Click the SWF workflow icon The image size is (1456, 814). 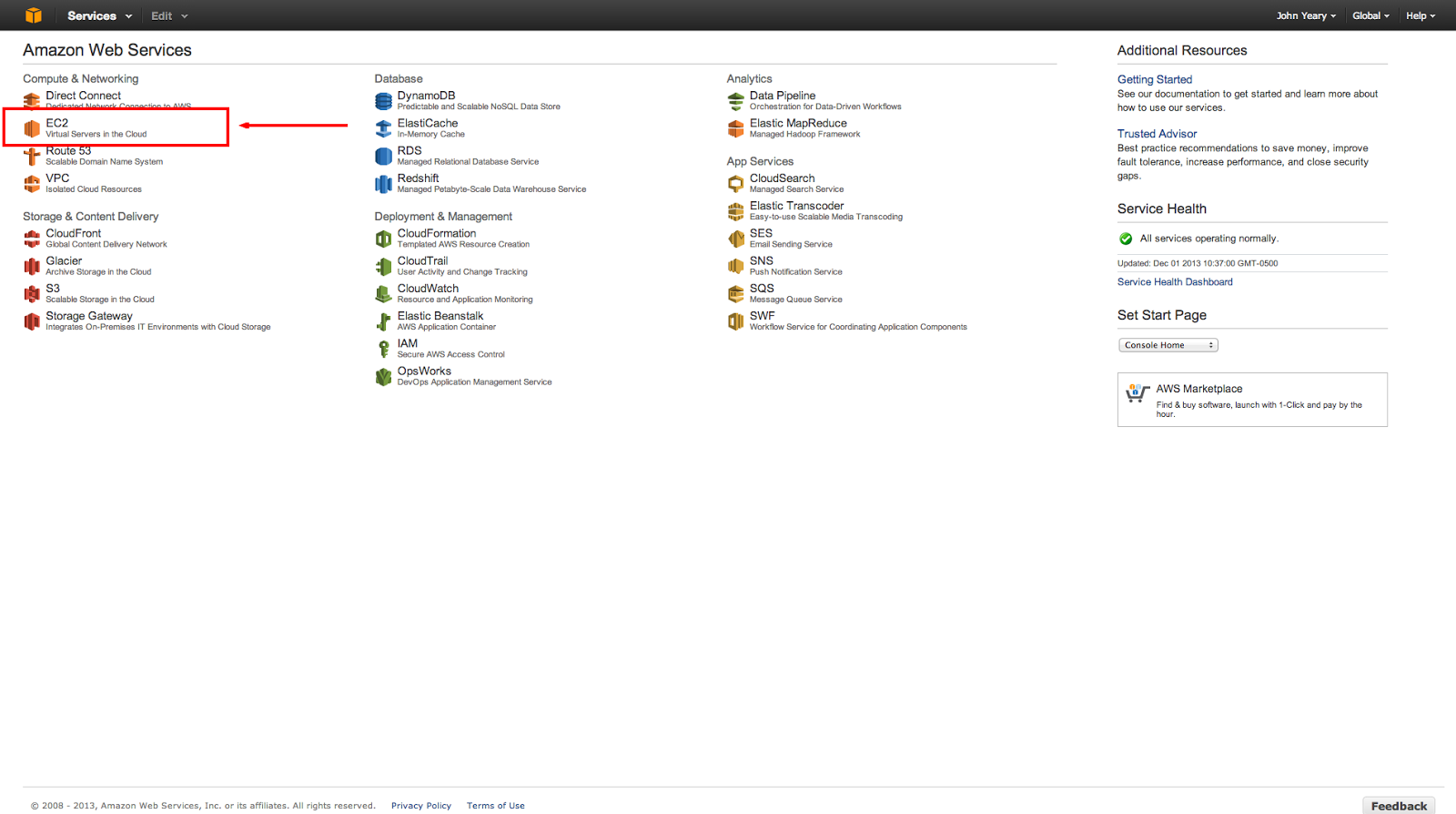point(736,321)
